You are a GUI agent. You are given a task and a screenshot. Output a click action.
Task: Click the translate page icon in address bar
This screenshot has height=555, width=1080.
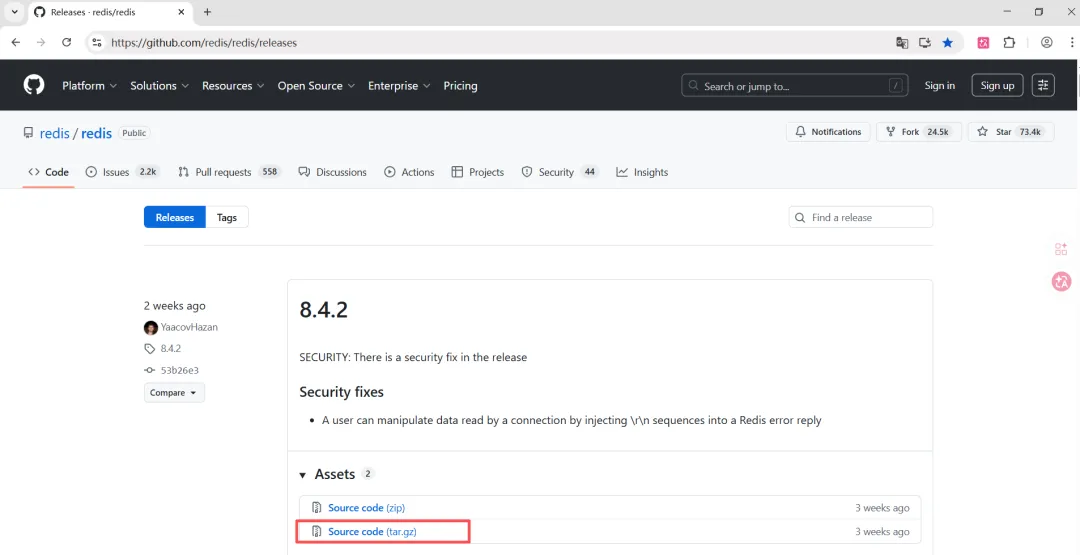[902, 43]
